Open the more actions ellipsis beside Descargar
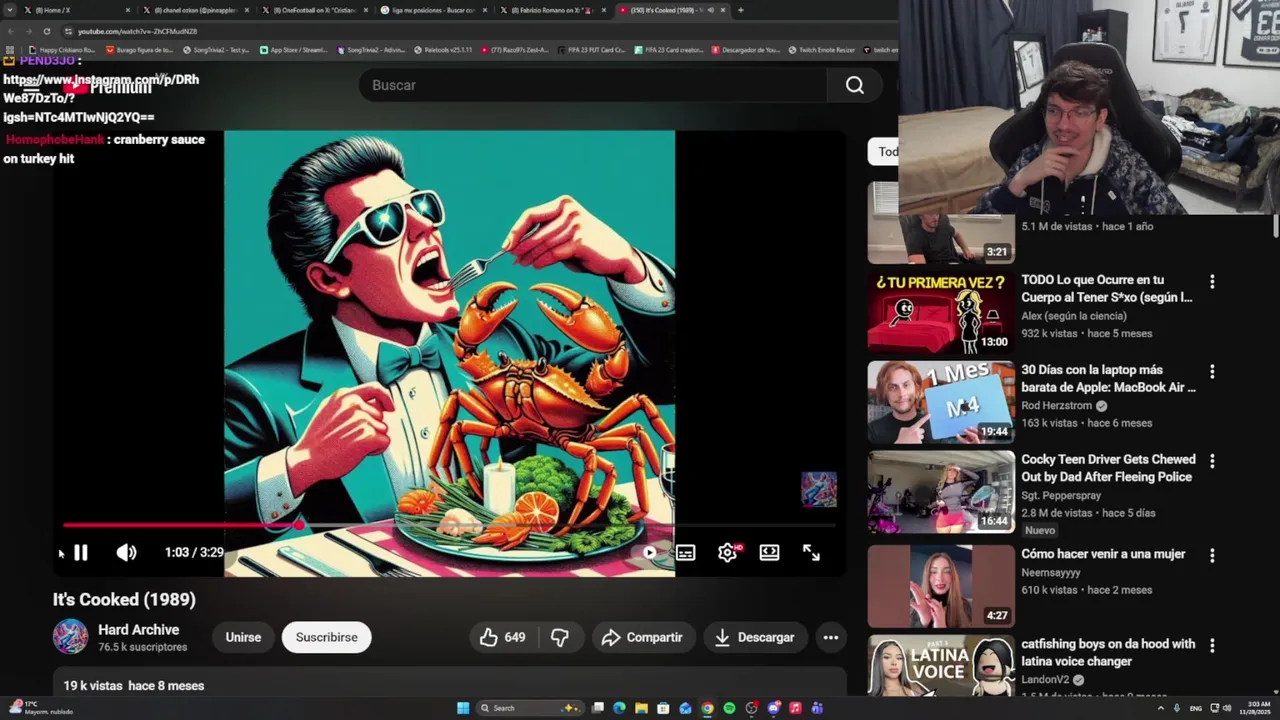 pos(831,637)
